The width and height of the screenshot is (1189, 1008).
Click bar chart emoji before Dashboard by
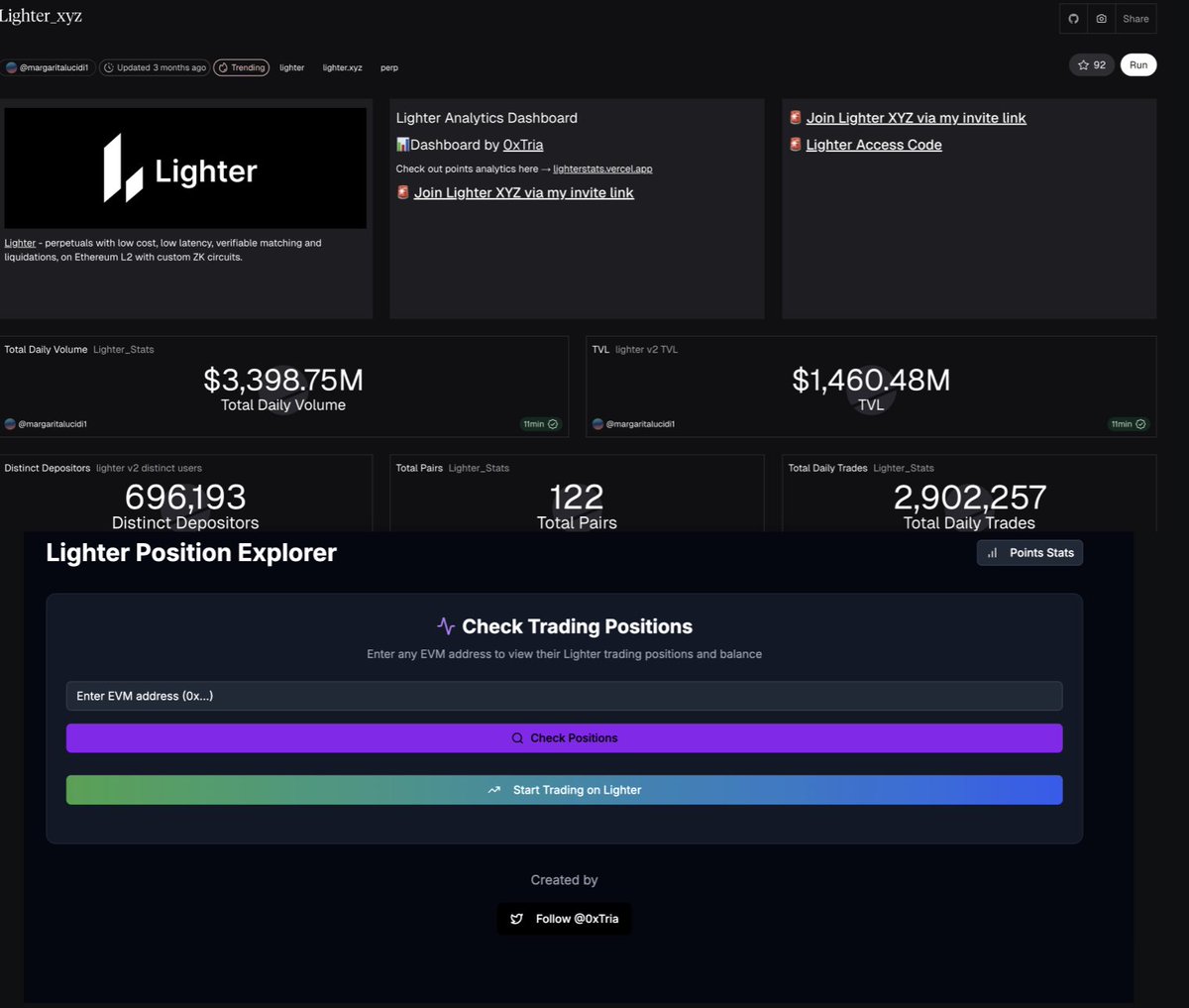pos(402,145)
